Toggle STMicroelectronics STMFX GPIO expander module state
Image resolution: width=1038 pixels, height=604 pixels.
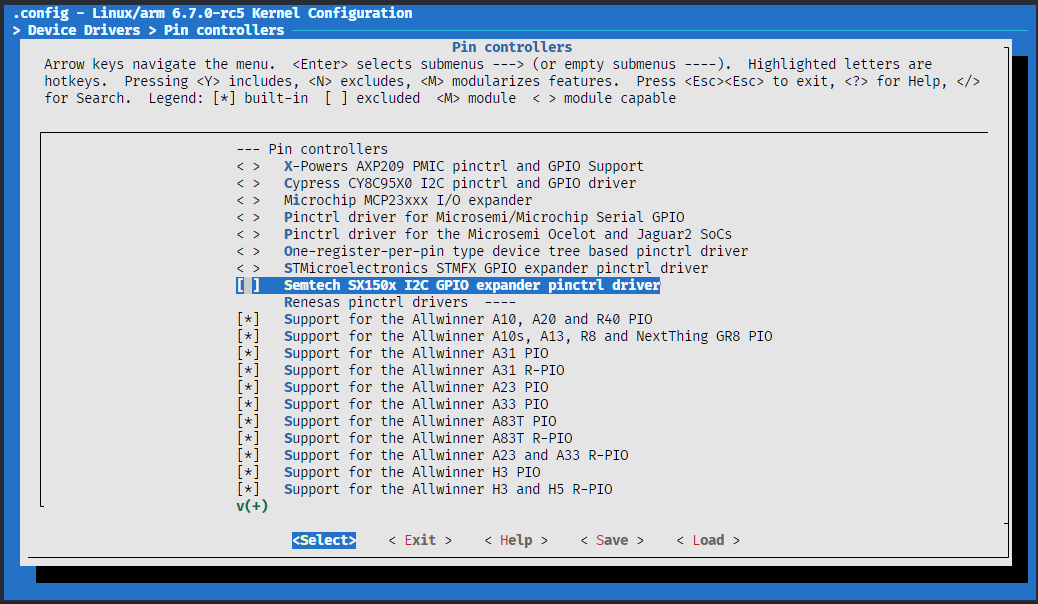[248, 268]
